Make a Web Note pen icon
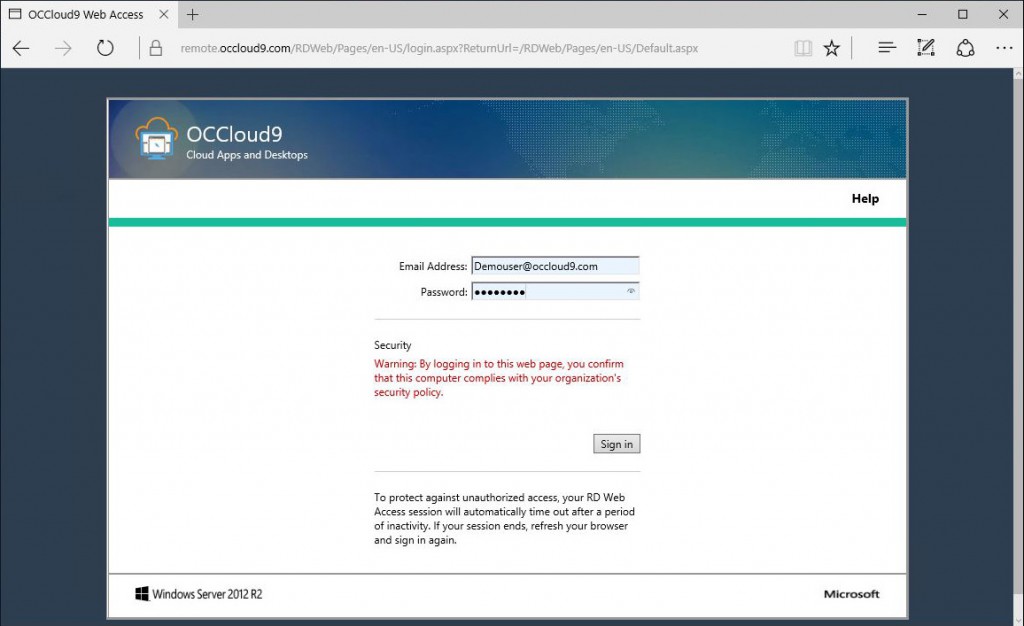Viewport: 1024px width, 626px height. pyautogui.click(x=926, y=48)
